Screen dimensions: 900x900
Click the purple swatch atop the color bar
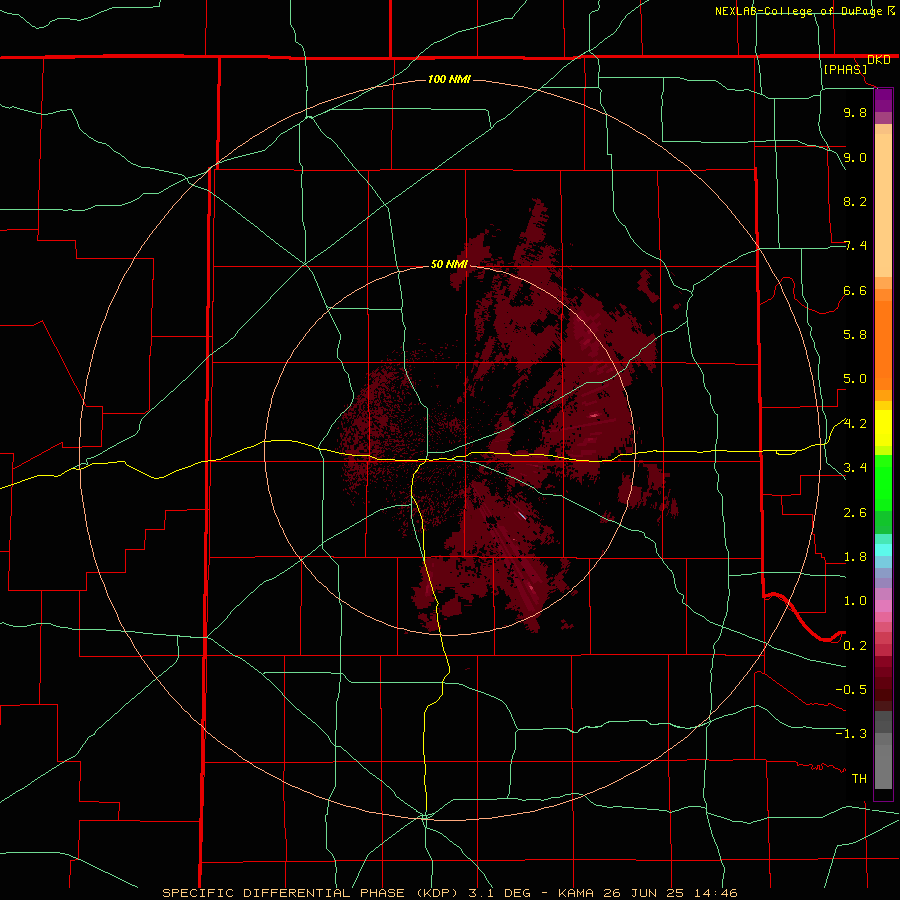(x=883, y=100)
